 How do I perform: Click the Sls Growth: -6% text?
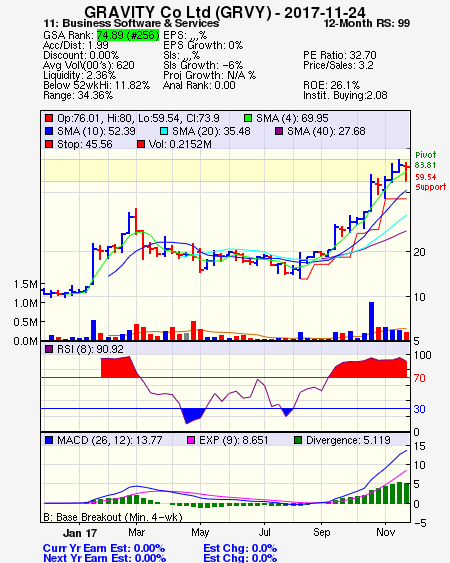[x=203, y=65]
